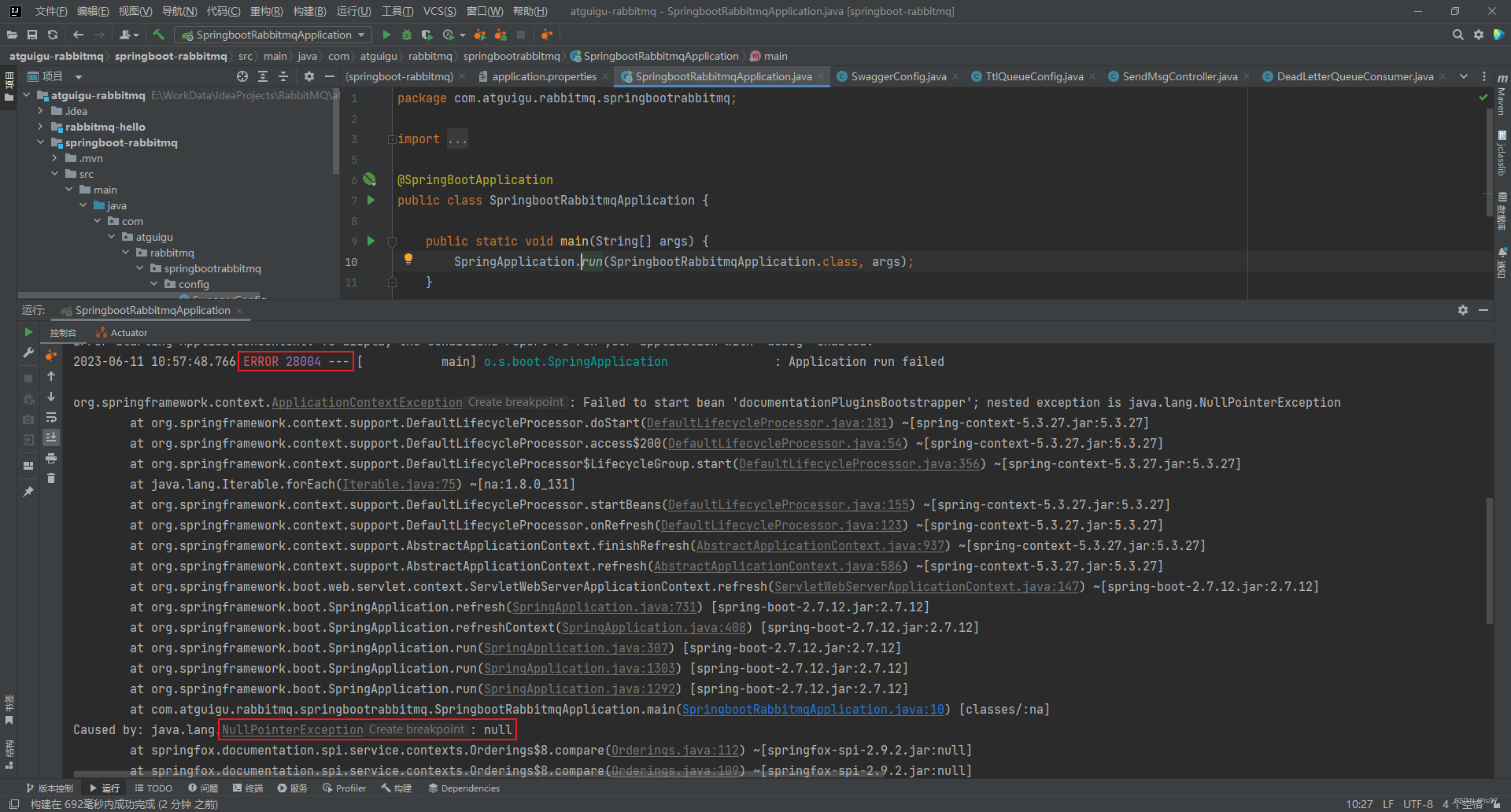Clear console with the trash icon

point(51,478)
